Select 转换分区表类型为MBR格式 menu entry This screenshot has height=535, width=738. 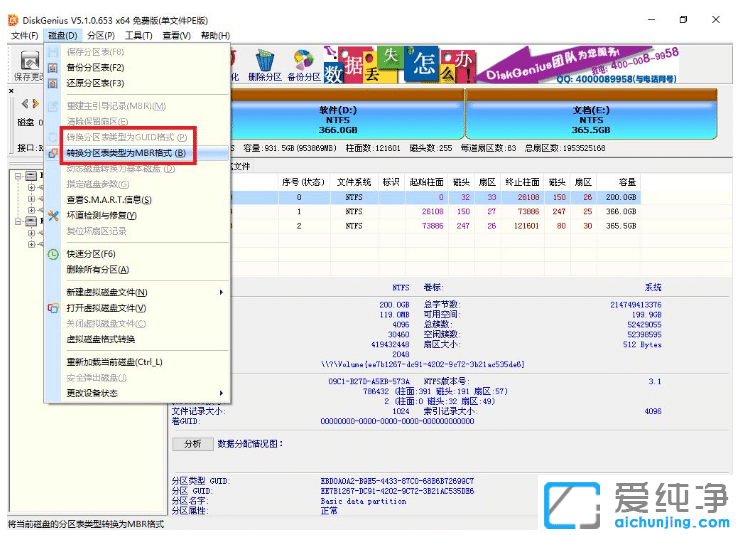click(x=125, y=153)
